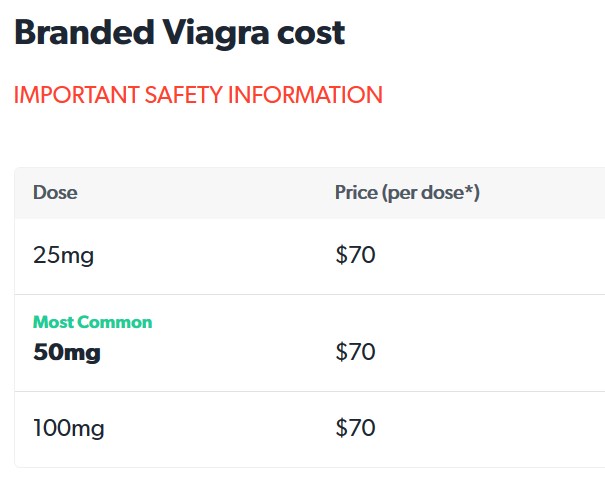The height and width of the screenshot is (485, 605).
Task: Select the Dose column header
Action: pos(55,192)
